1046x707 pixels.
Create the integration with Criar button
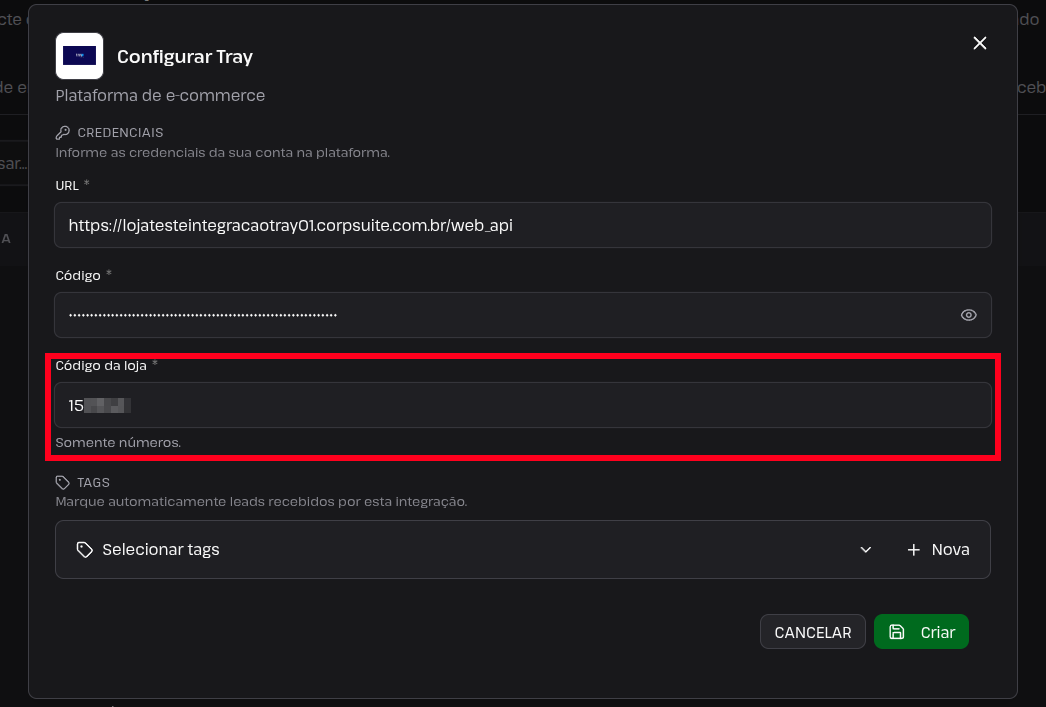[921, 632]
